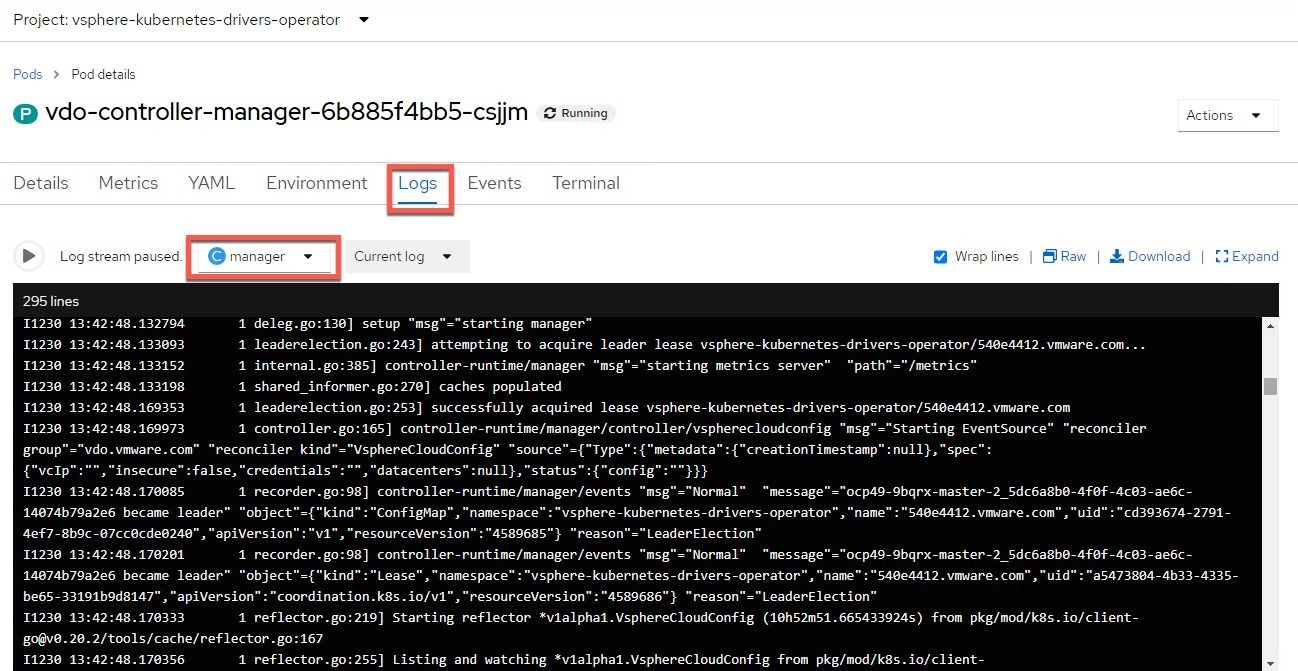Select the Logs tab
Viewport: 1298px width, 671px height.
417,183
